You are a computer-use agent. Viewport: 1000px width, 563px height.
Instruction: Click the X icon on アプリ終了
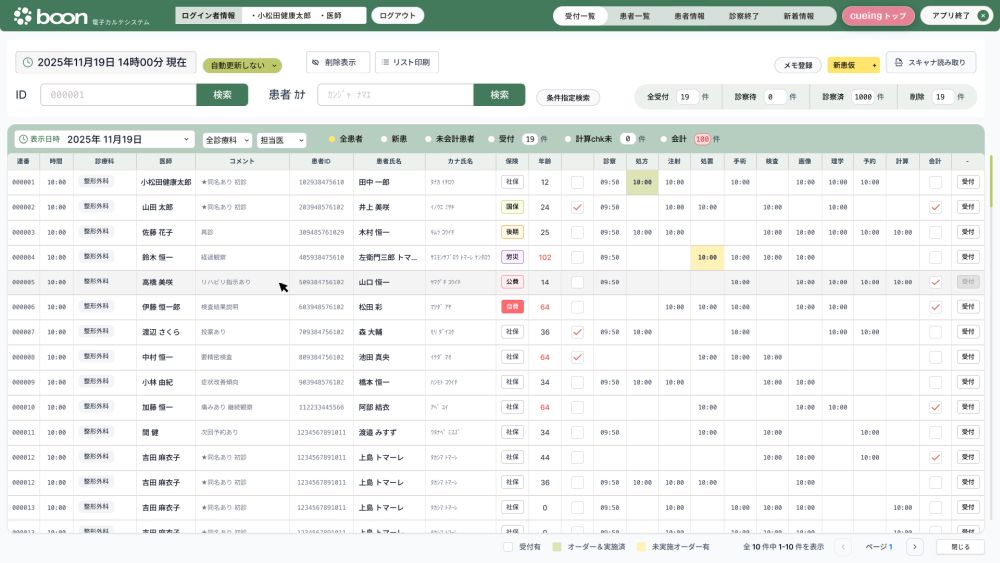(x=983, y=16)
